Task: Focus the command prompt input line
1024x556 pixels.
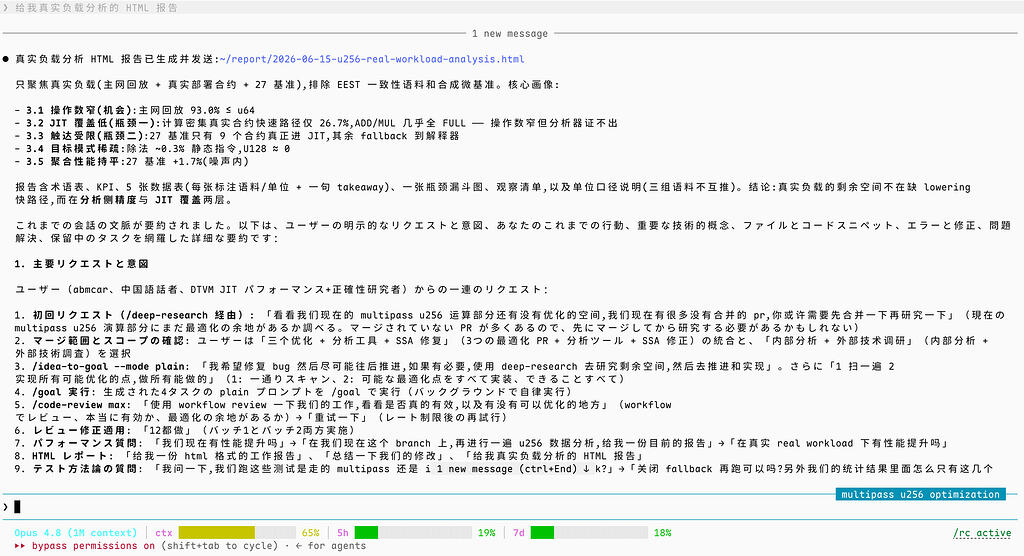Action: click(512, 507)
